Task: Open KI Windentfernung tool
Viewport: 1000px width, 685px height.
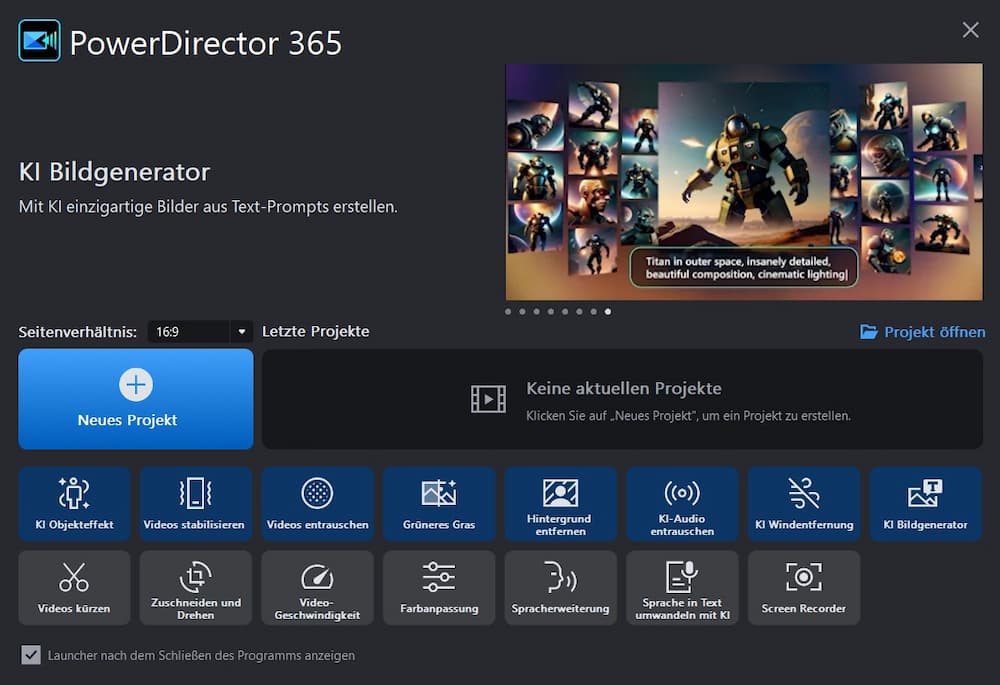Action: (804, 504)
